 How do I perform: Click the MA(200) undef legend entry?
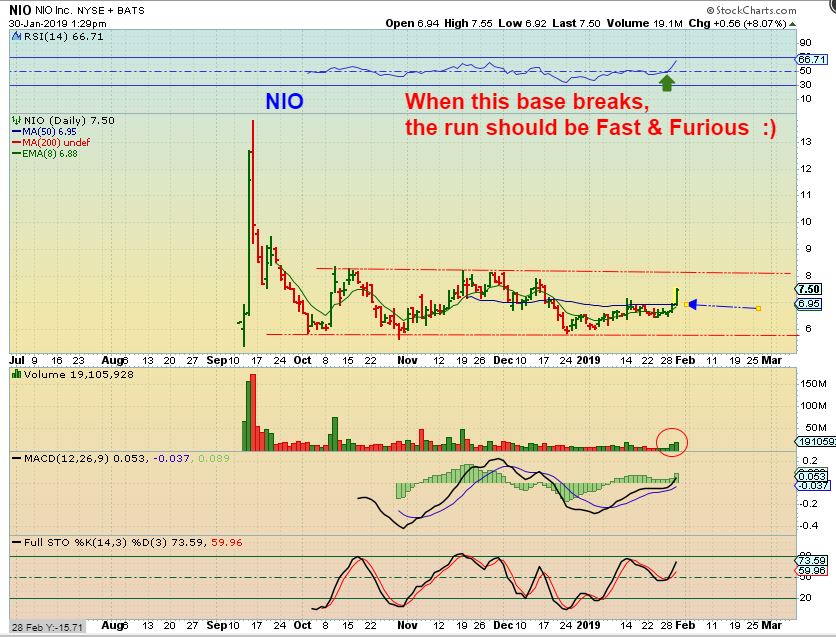click(x=51, y=142)
